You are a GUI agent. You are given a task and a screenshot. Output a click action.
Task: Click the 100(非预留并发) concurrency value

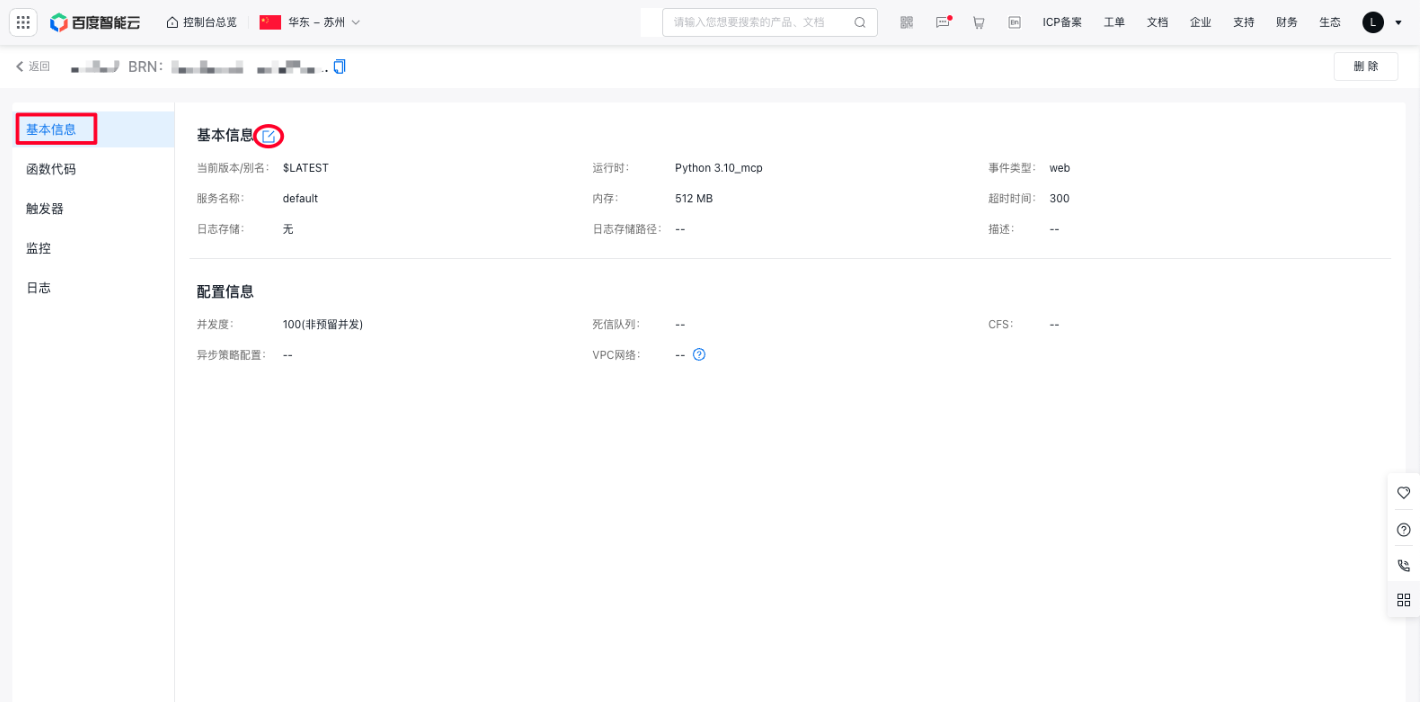pos(323,325)
